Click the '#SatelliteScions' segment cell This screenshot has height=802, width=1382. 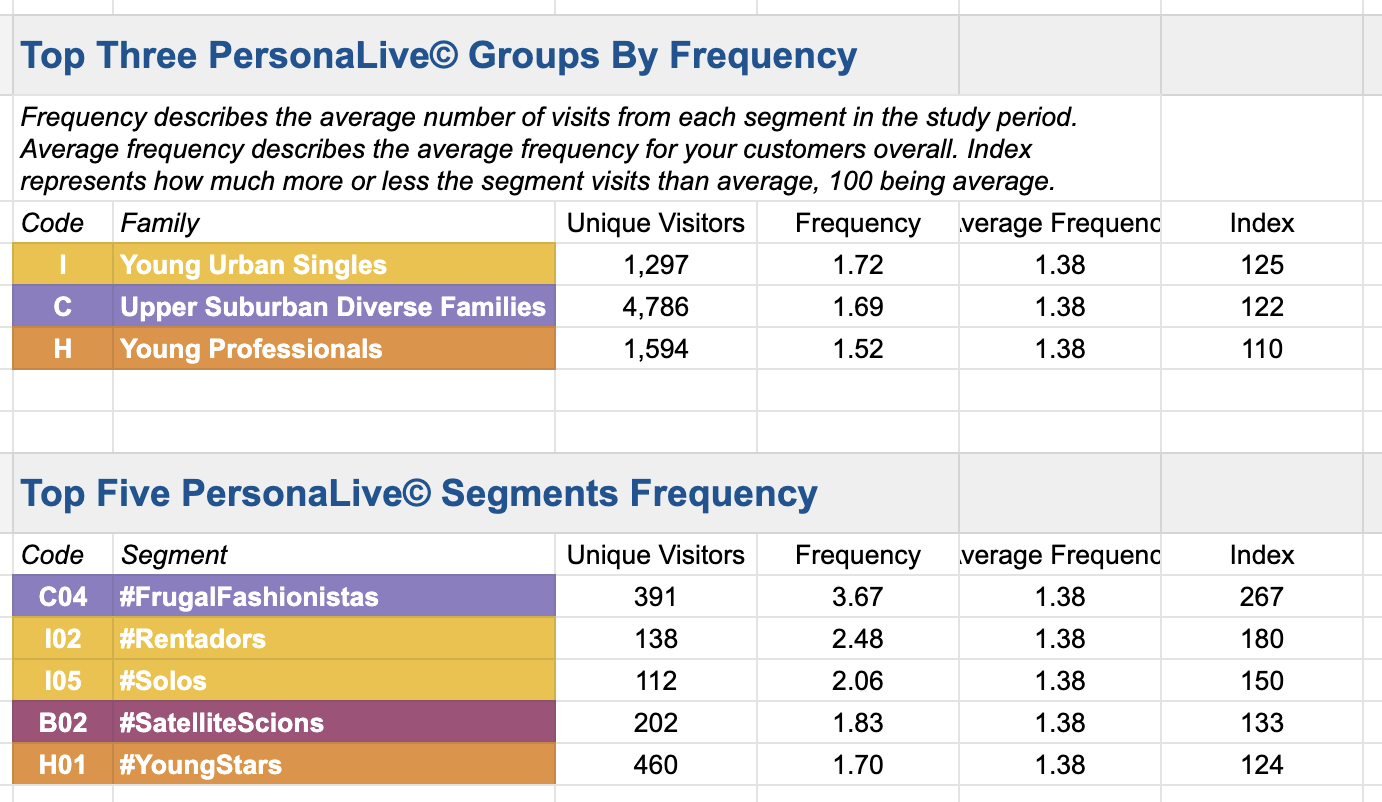coord(334,723)
